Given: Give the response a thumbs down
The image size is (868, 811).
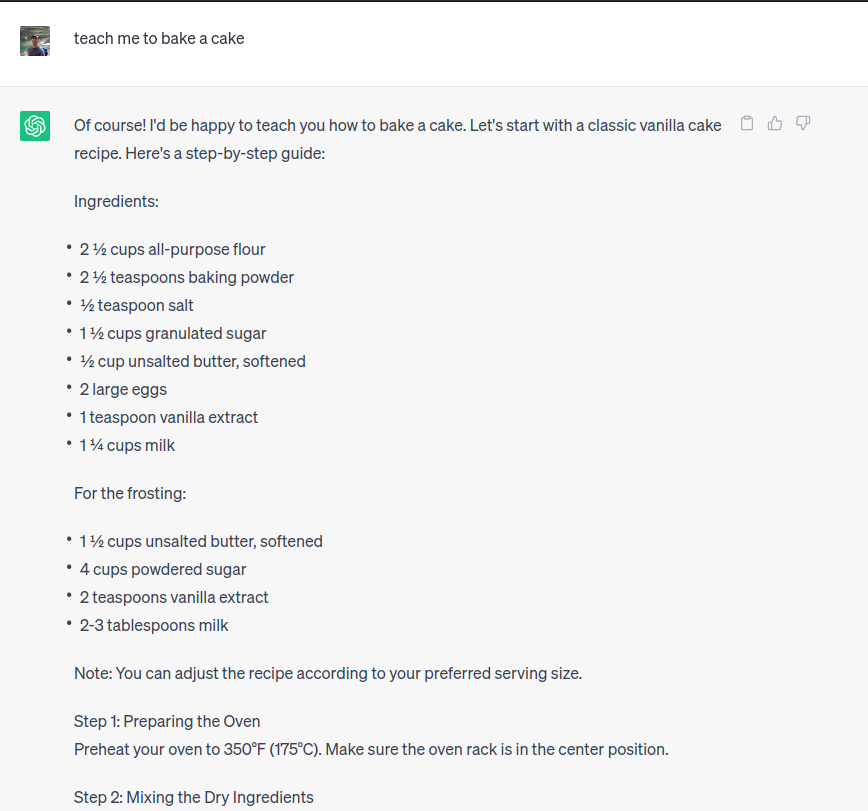Looking at the screenshot, I should (x=803, y=123).
